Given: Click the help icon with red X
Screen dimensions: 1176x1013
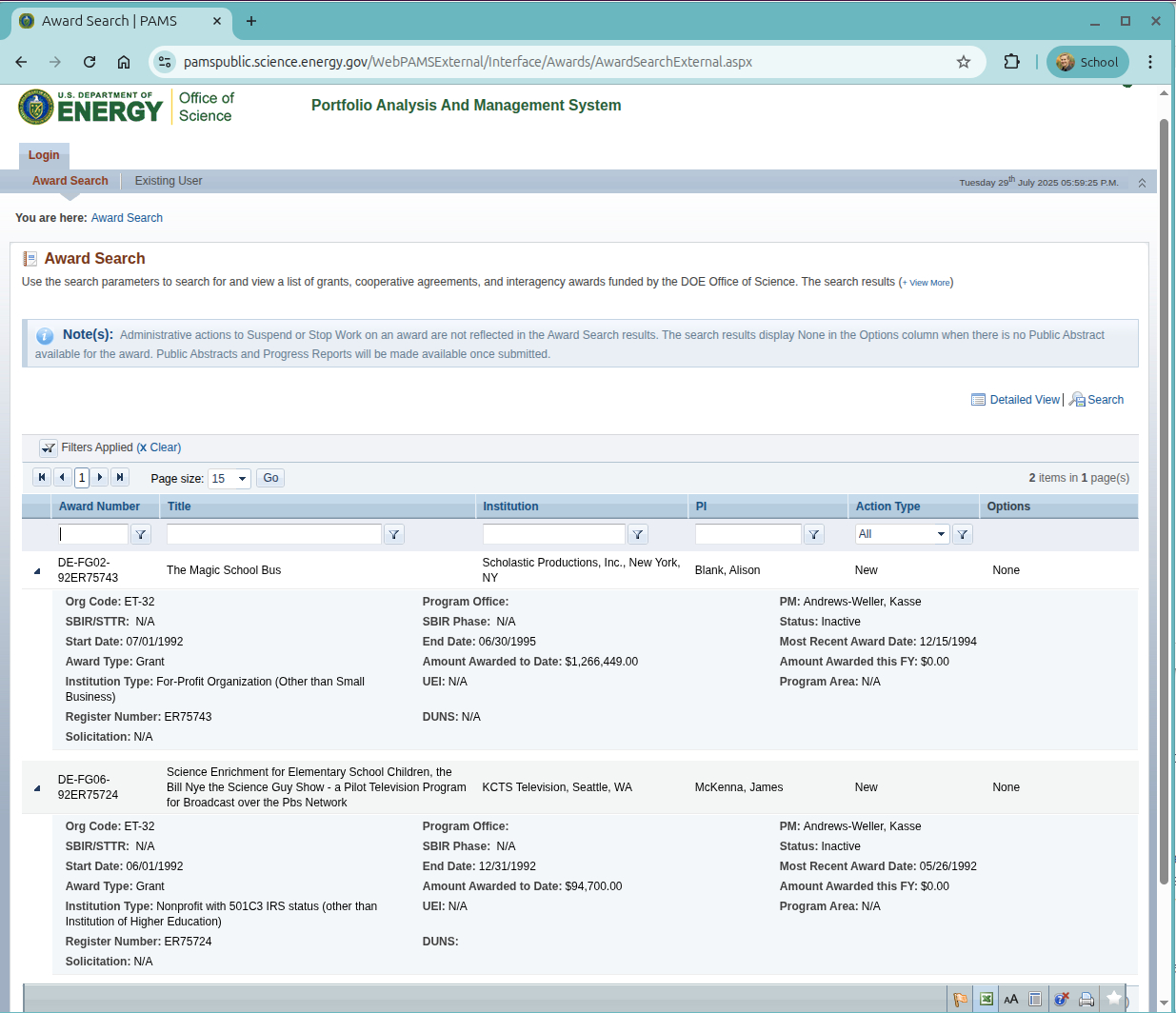Looking at the screenshot, I should (x=1061, y=999).
